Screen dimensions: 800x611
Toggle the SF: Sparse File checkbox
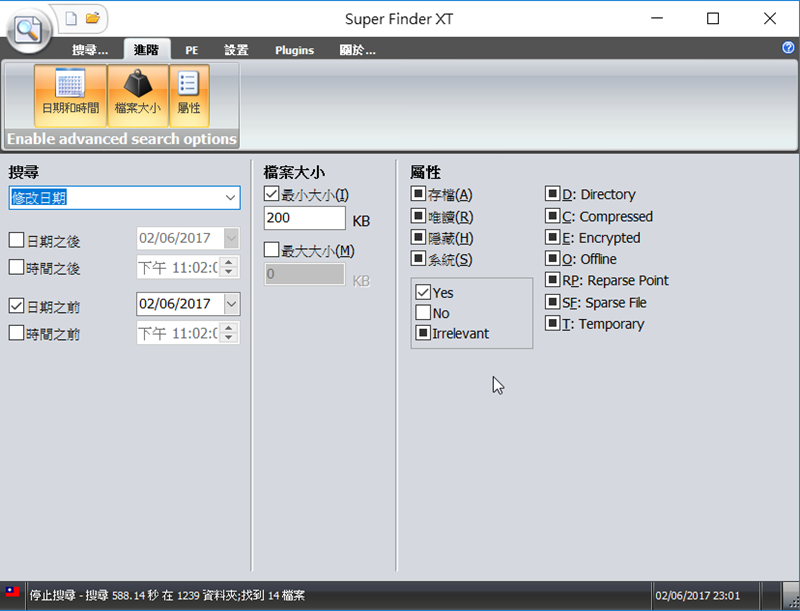553,301
